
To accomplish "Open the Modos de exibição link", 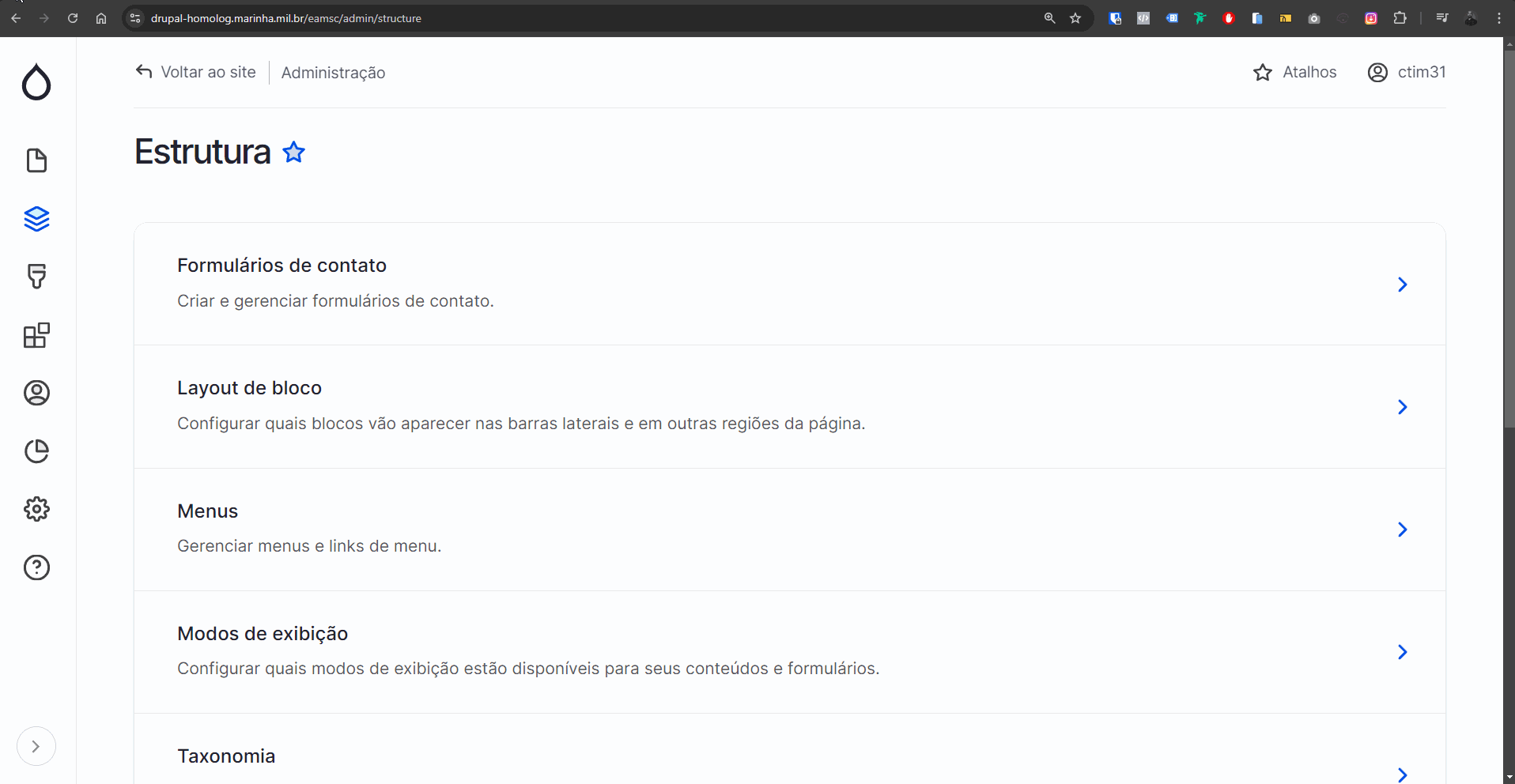I will coord(263,634).
